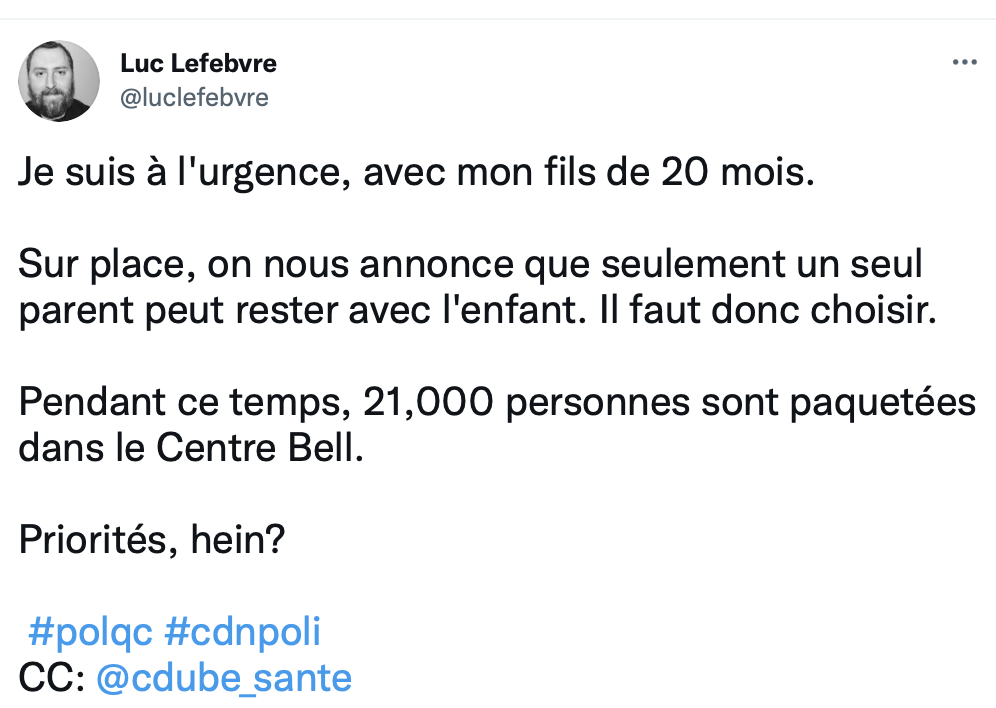
Task: Click the first line about l'urgence
Action: (416, 173)
